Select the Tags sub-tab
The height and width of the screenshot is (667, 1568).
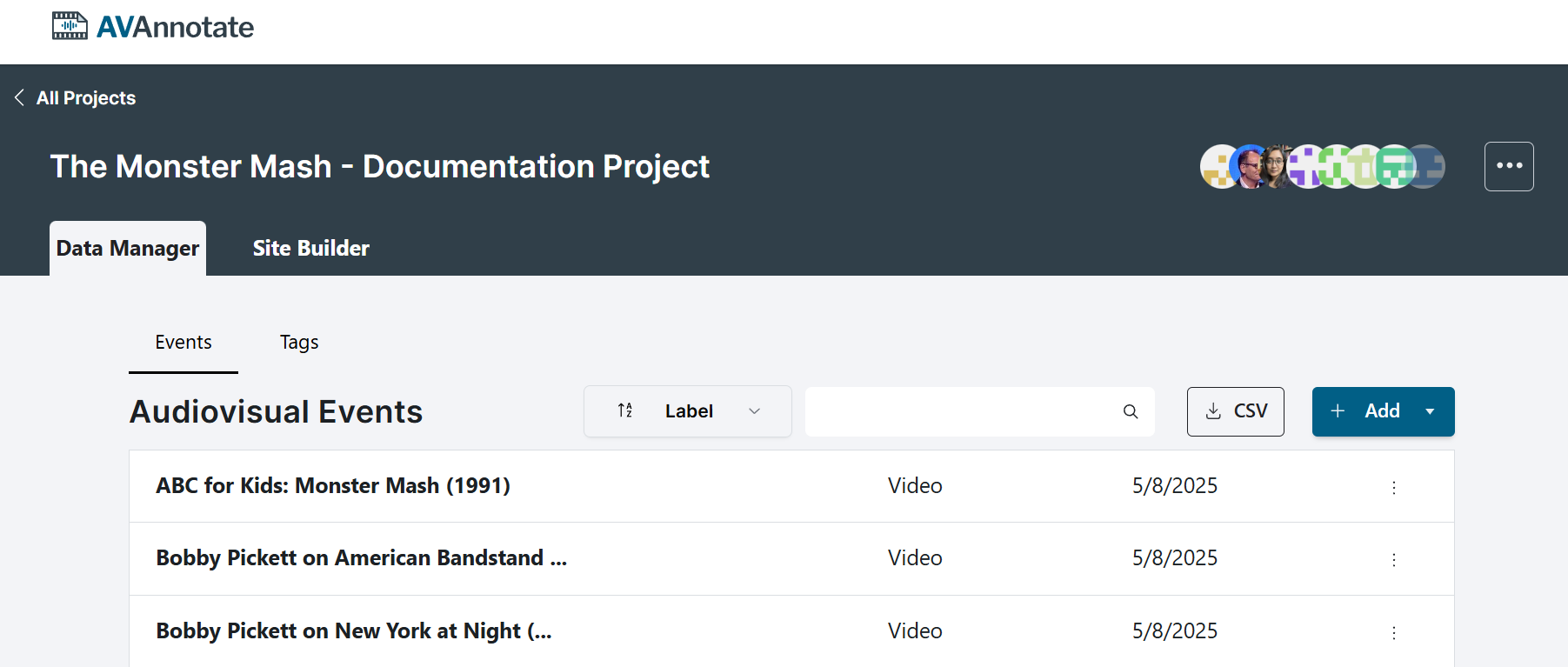coord(299,343)
